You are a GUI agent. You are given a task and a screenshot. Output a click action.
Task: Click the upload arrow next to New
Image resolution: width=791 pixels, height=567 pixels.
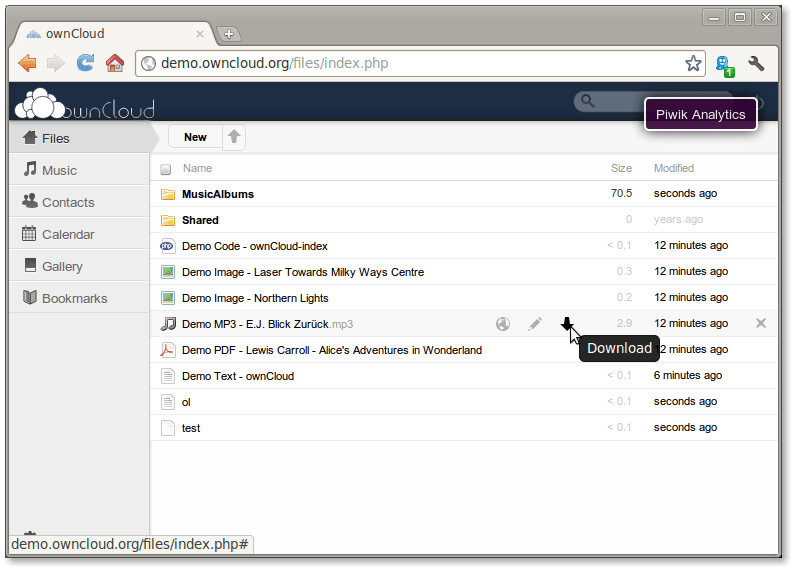(x=234, y=137)
